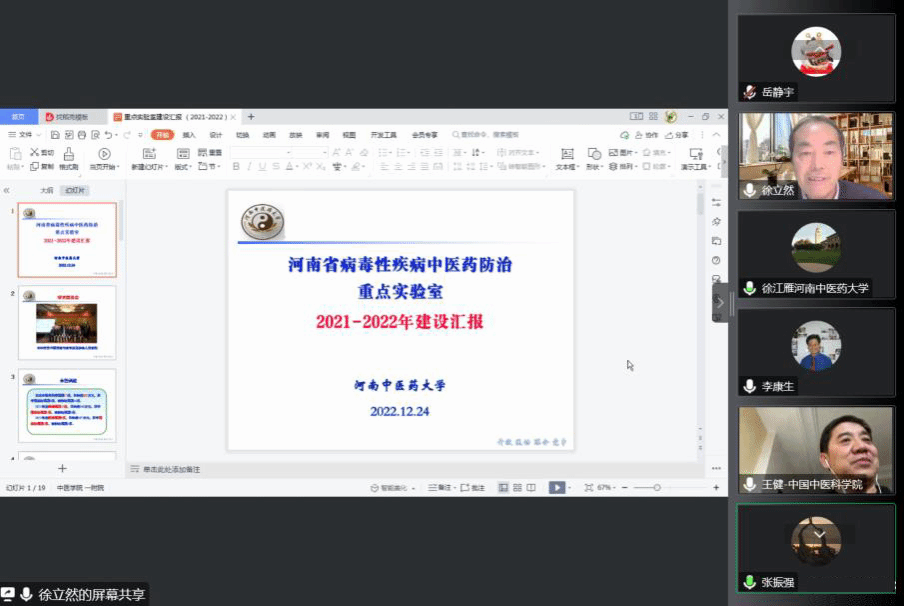
Task: Click the 协作 collaborate button
Action: 647,134
